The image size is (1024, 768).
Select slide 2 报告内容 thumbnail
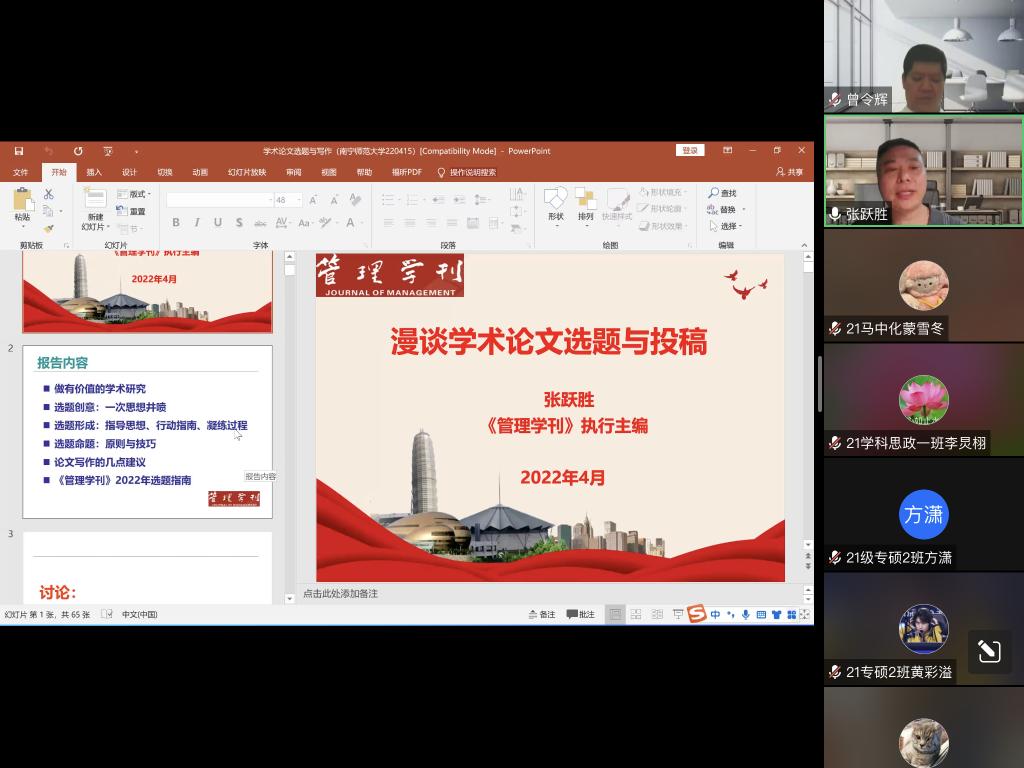148,432
